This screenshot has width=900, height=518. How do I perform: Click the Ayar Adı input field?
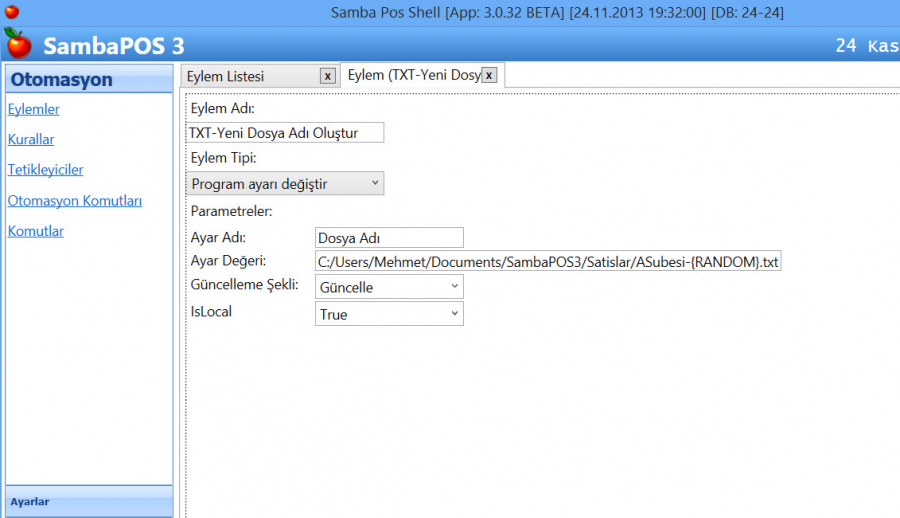click(x=389, y=238)
